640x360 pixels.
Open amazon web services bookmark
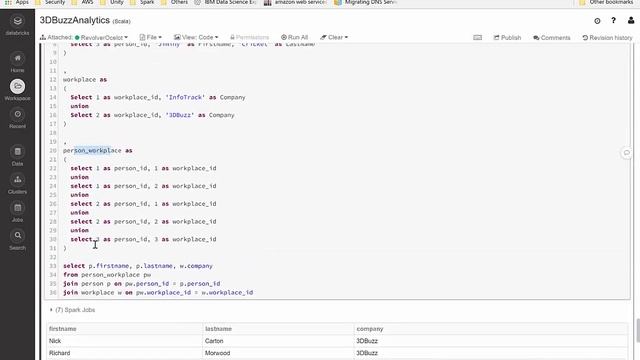[x=296, y=2]
